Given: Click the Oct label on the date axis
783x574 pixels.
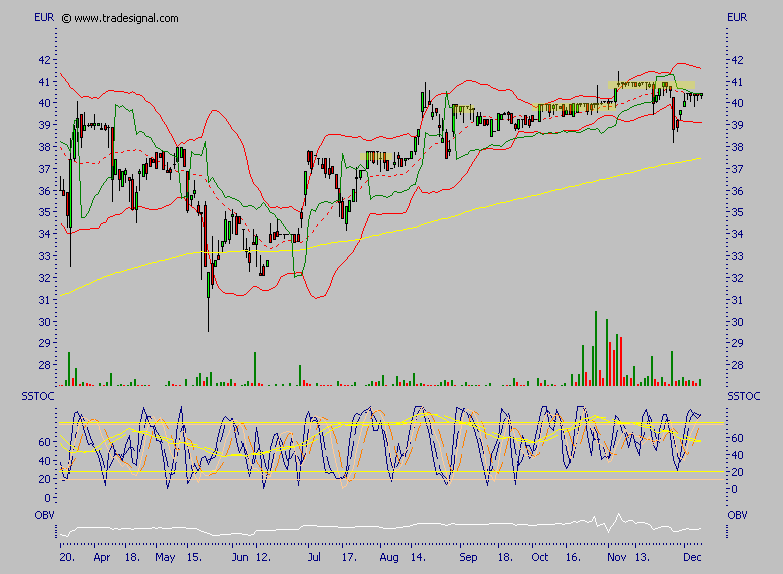Looking at the screenshot, I should click(x=540, y=558).
